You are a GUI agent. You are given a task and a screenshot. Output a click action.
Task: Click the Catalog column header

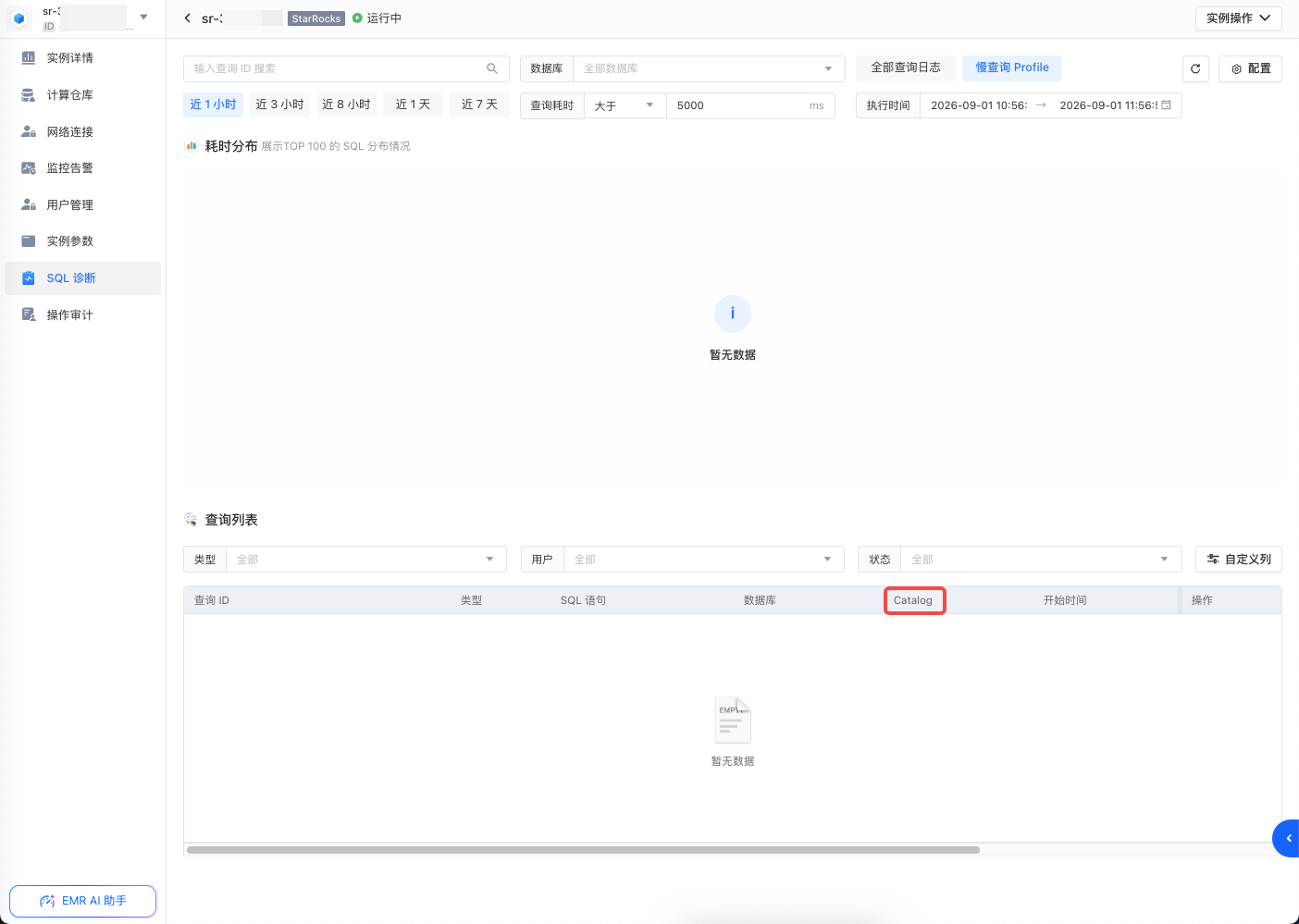(x=913, y=600)
